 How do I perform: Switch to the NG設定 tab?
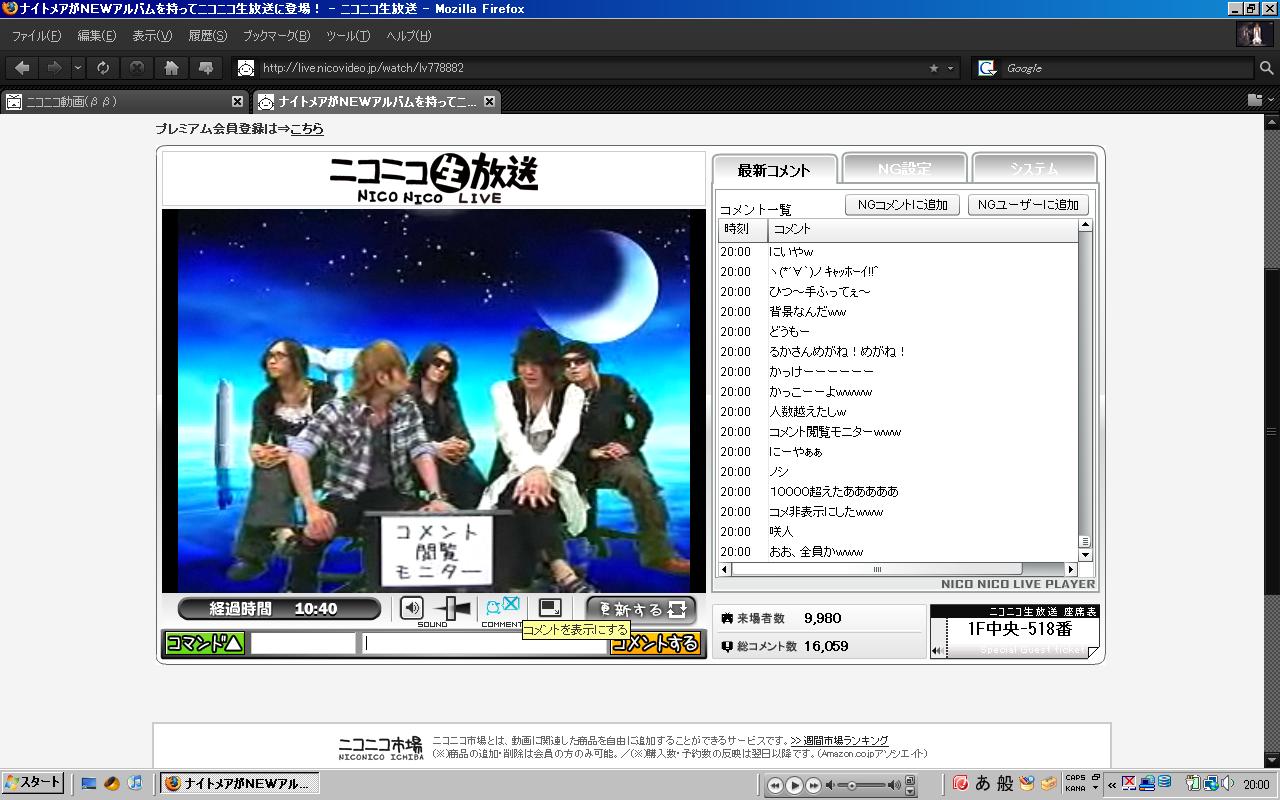click(904, 168)
